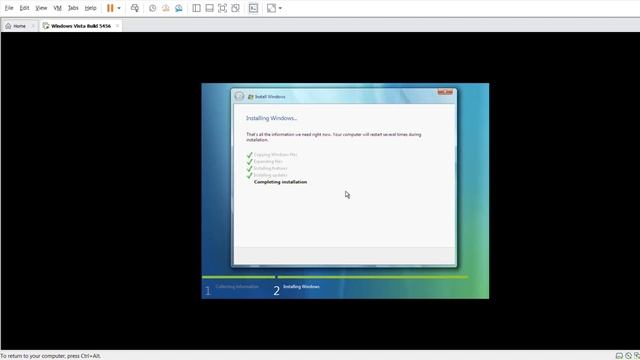The height and width of the screenshot is (360, 640).
Task: Expand the power options dropdown arrow
Action: (x=119, y=8)
